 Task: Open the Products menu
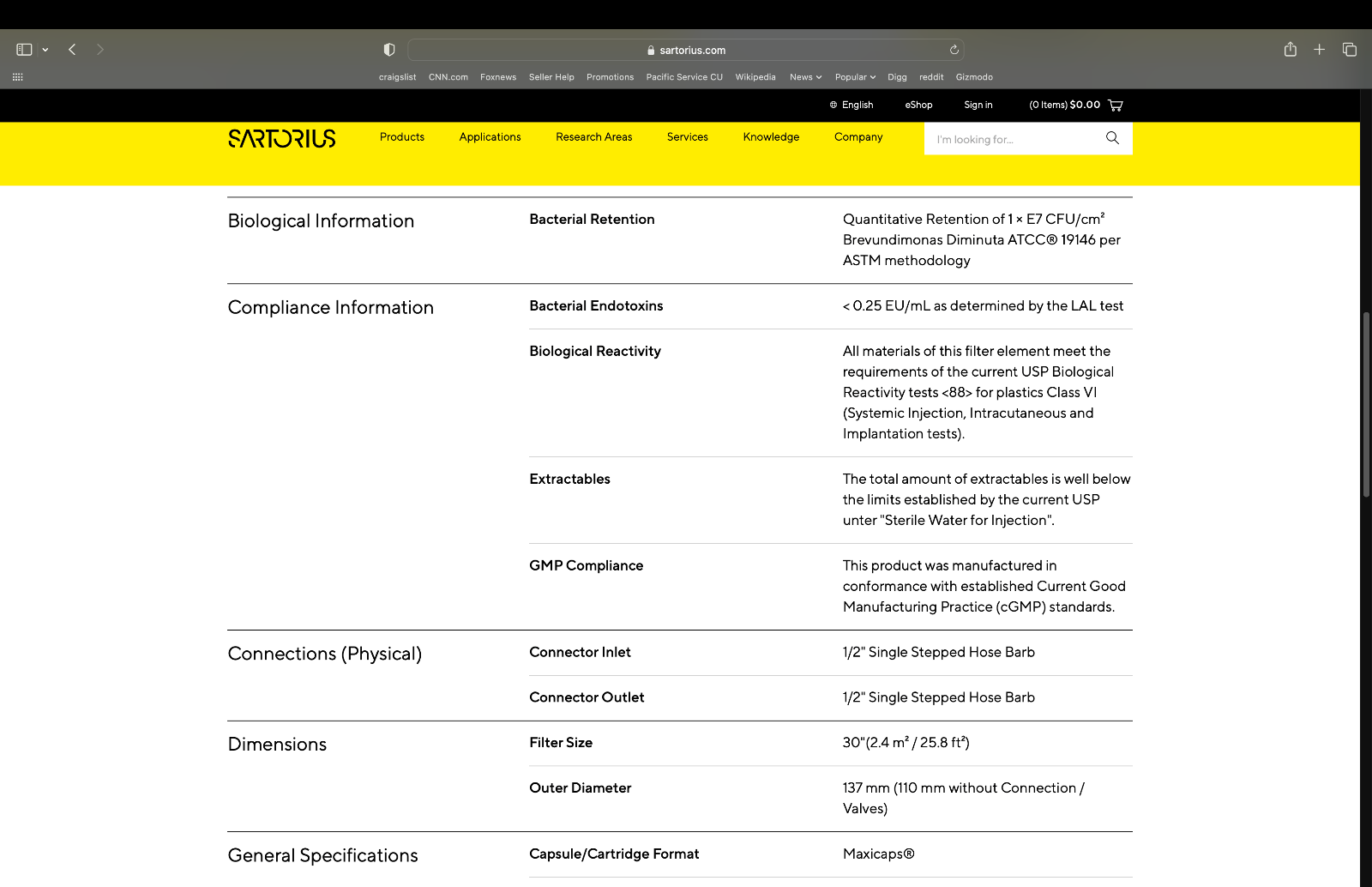pos(402,137)
